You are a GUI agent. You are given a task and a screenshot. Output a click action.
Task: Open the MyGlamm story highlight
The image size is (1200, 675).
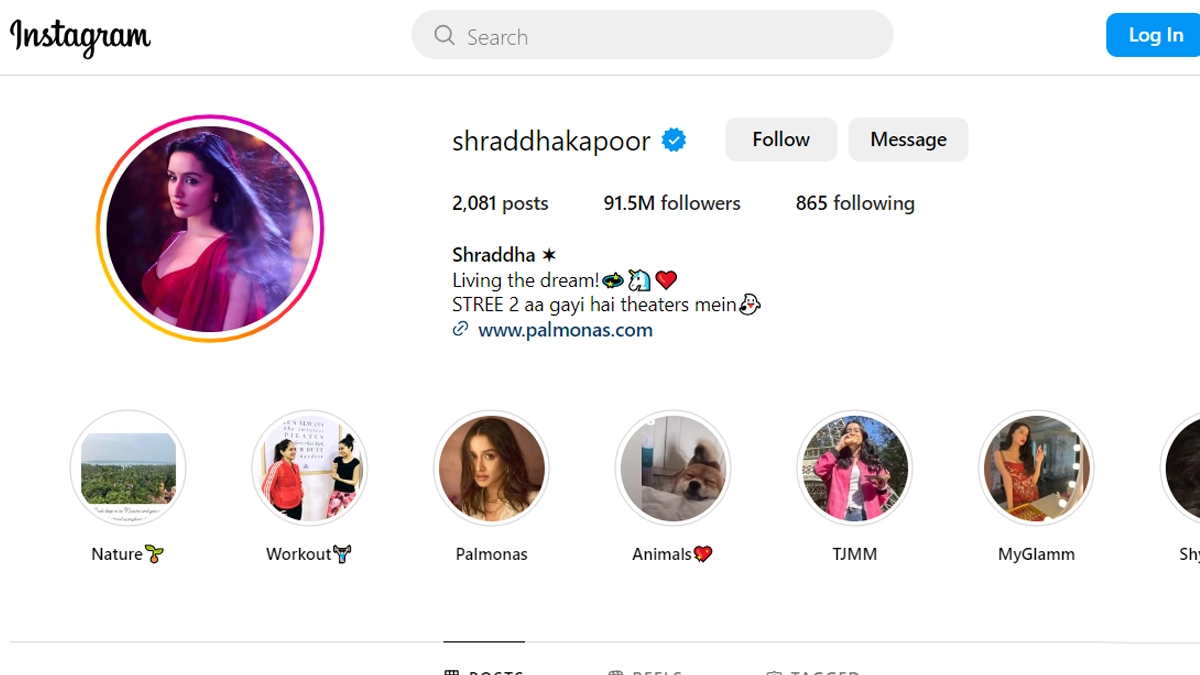[x=1036, y=468]
